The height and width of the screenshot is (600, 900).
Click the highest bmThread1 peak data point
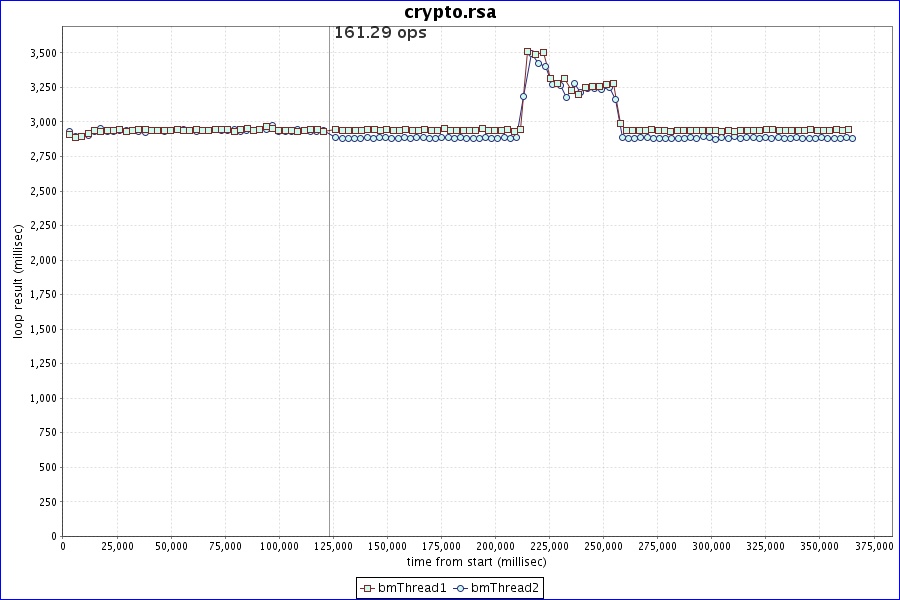coord(528,51)
